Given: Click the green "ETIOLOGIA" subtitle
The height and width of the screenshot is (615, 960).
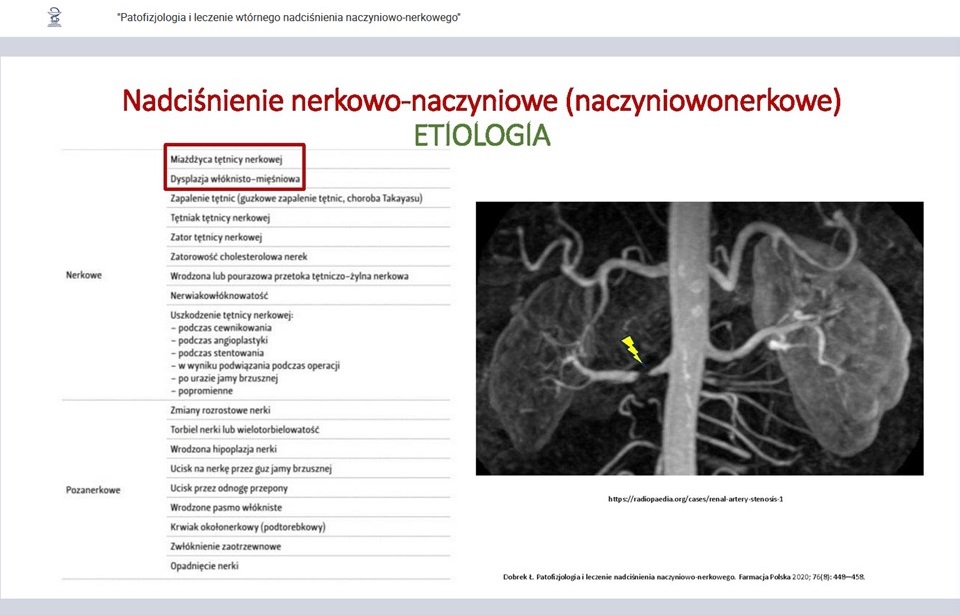Looking at the screenshot, I should pos(482,135).
